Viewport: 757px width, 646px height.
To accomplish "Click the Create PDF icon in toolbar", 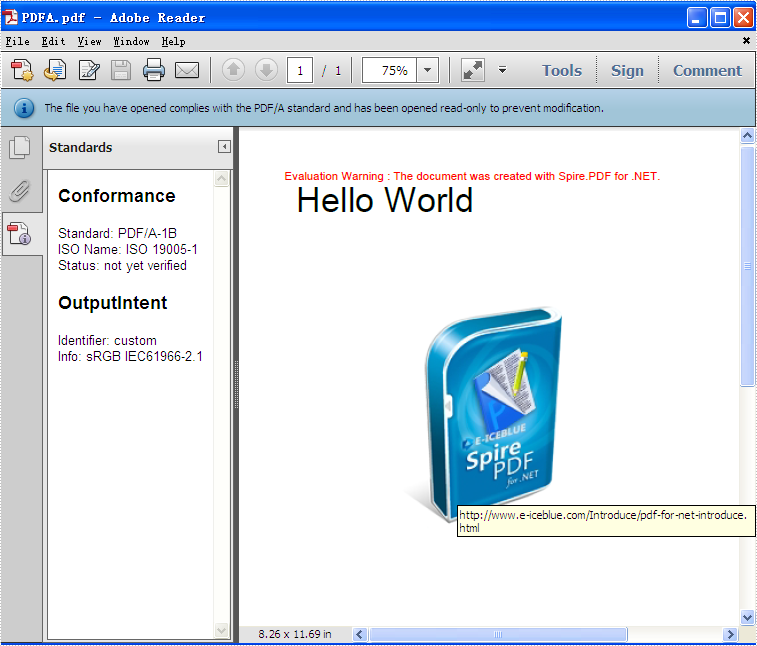I will (22, 70).
